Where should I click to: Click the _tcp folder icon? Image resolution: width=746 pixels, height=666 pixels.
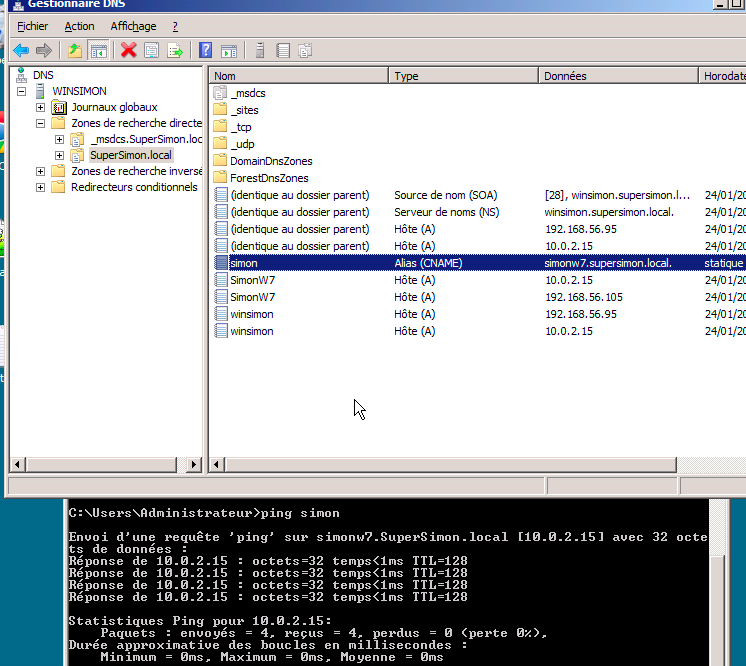pos(220,127)
